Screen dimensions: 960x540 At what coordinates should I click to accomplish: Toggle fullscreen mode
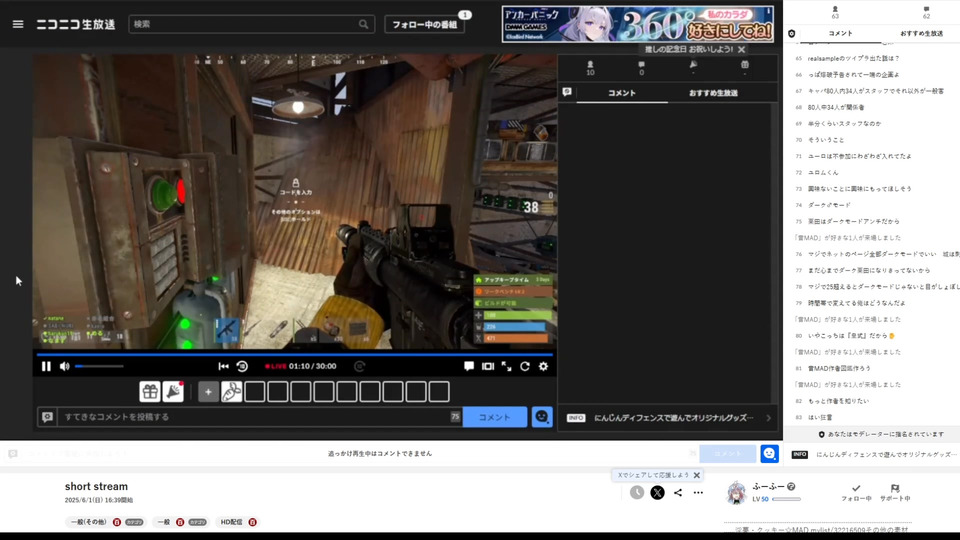(x=506, y=366)
